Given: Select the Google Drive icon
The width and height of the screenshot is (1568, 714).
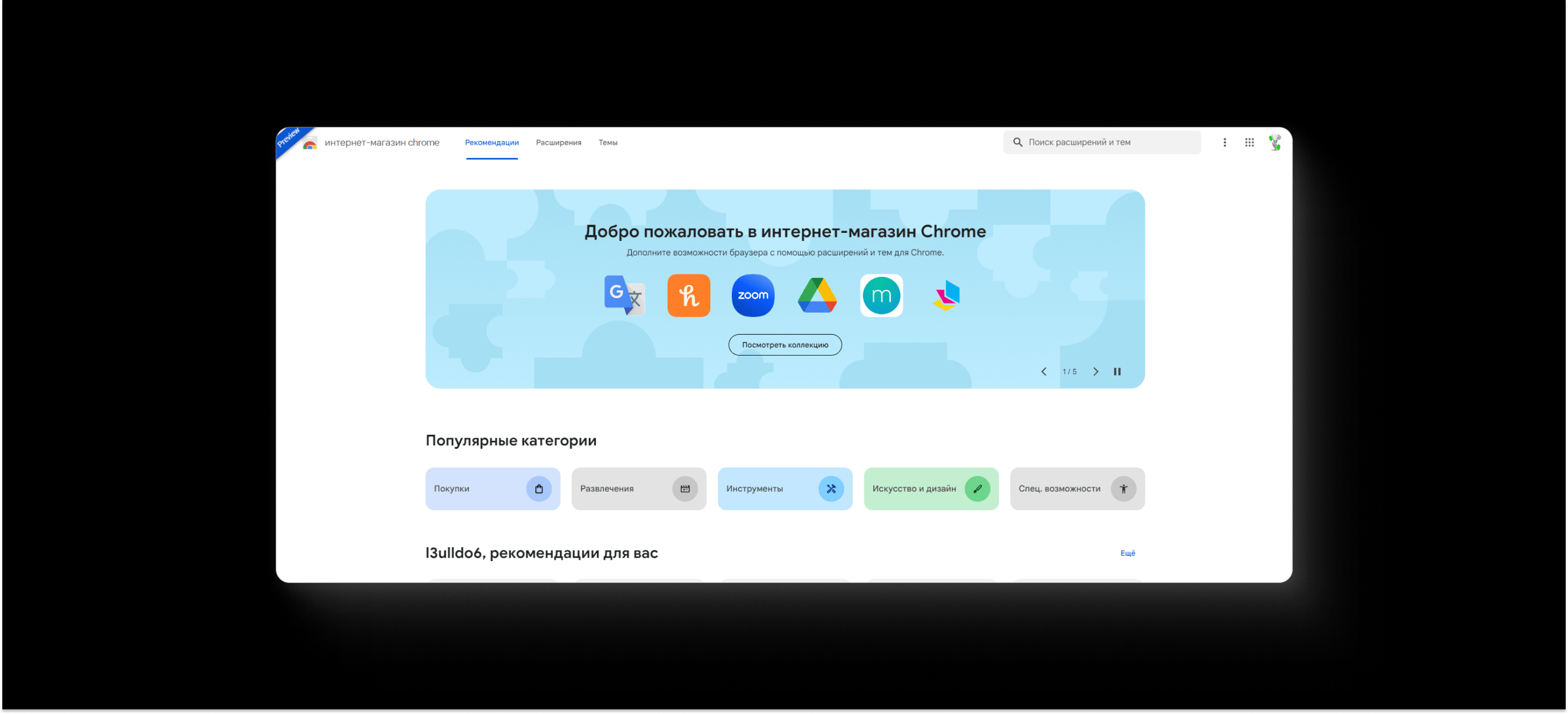Looking at the screenshot, I should tap(817, 295).
